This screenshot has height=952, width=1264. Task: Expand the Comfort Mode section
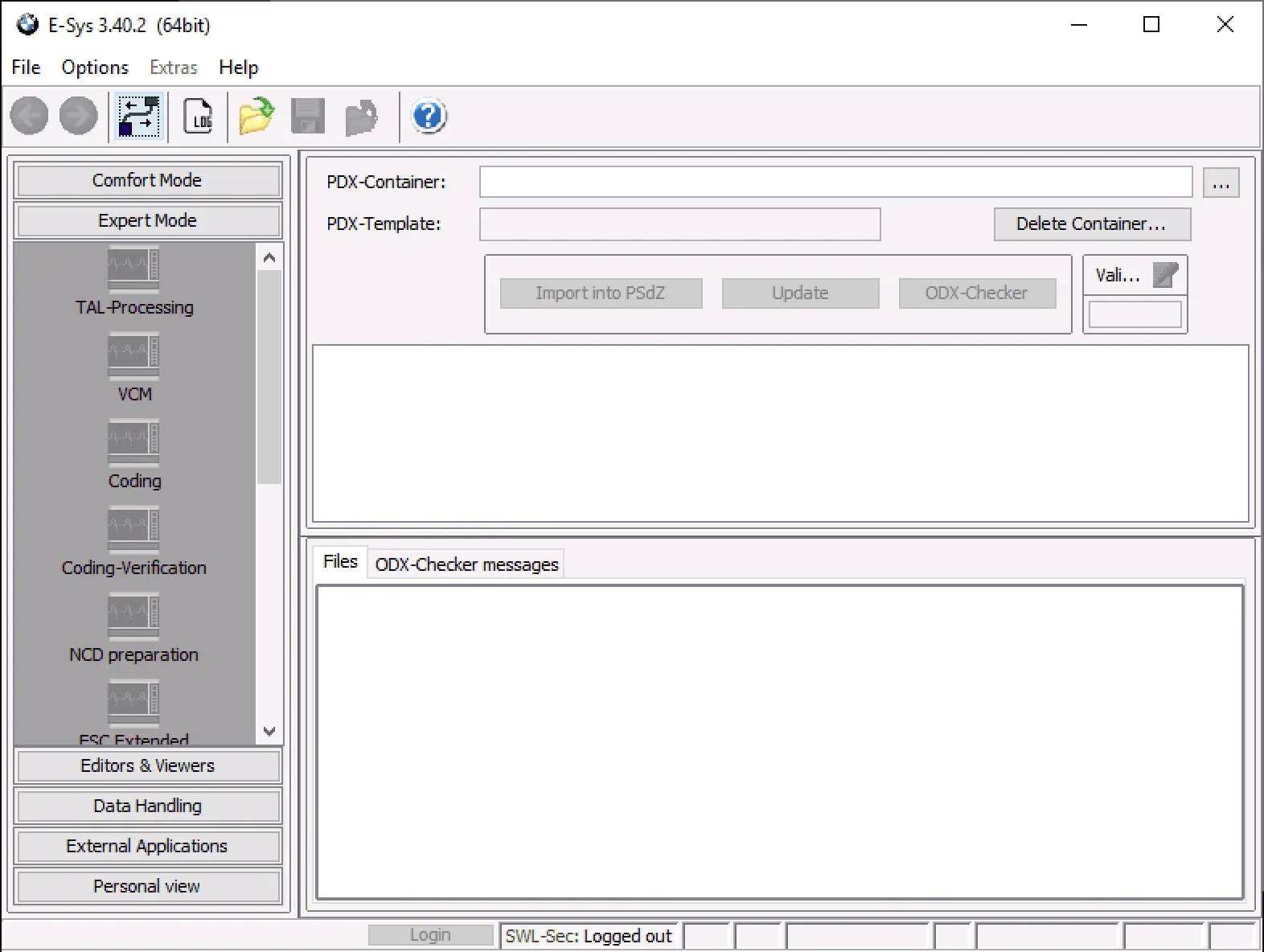tap(147, 180)
